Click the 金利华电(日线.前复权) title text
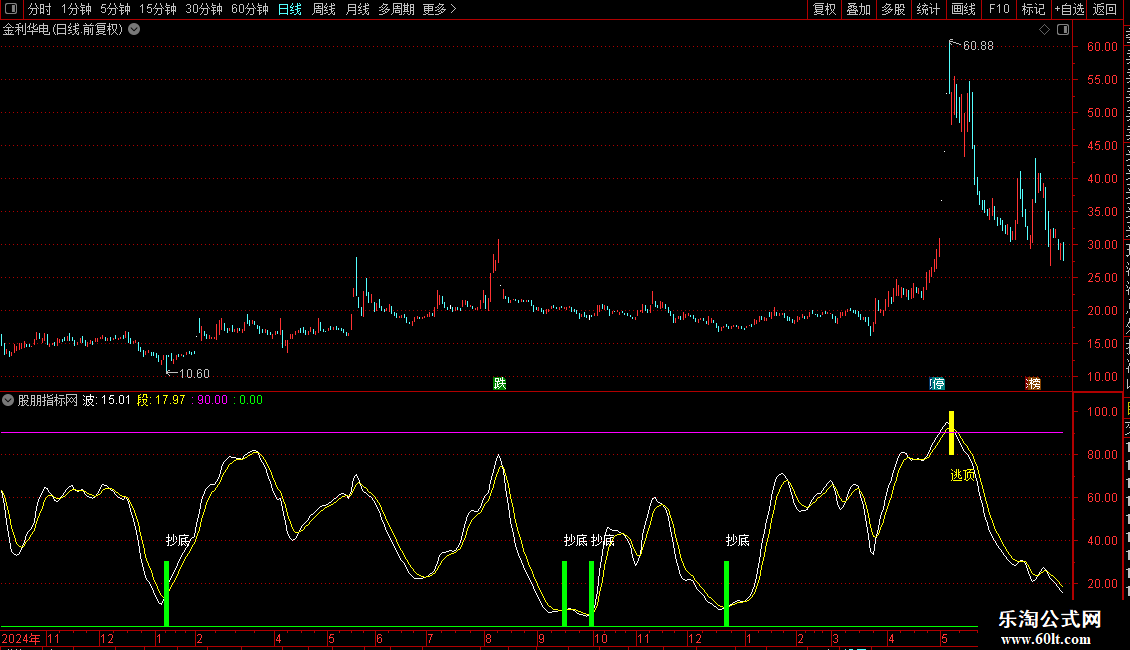The height and width of the screenshot is (650, 1130). point(63,30)
